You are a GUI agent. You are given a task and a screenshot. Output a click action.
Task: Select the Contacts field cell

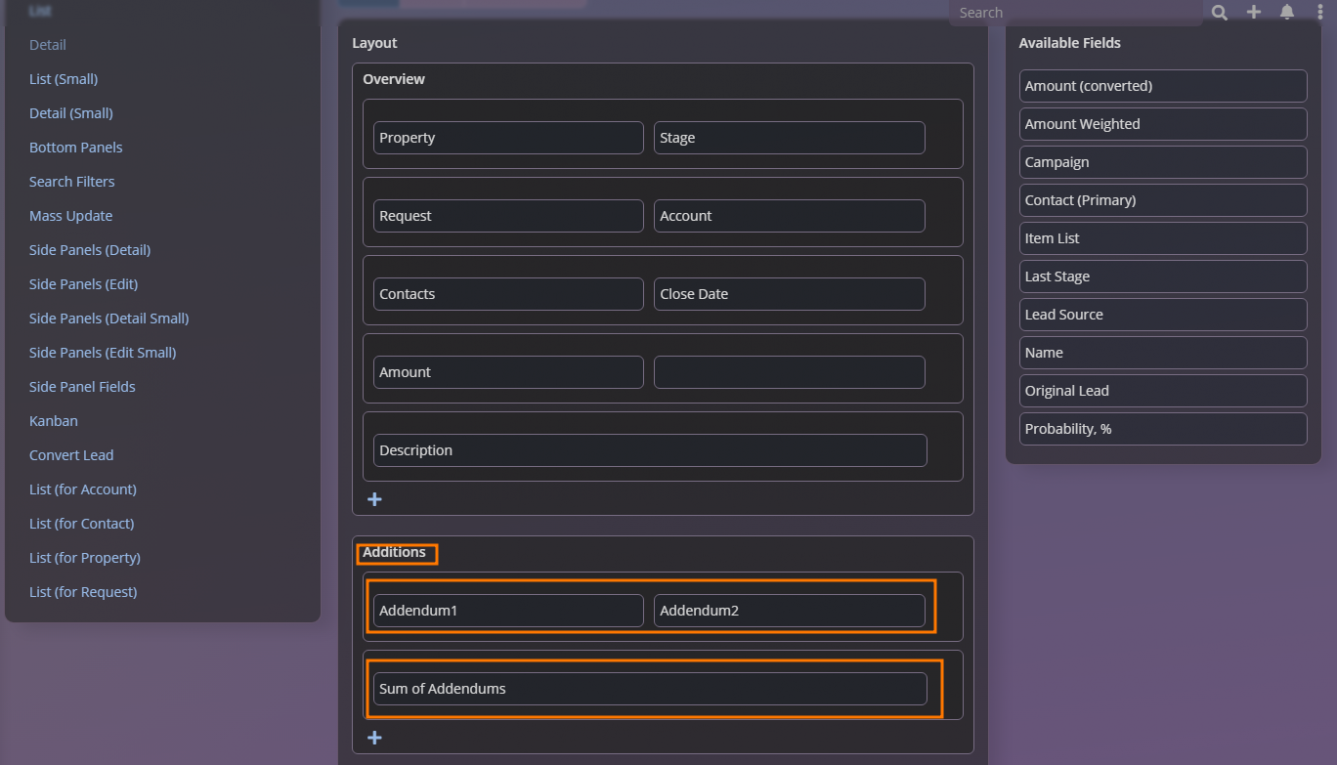508,294
